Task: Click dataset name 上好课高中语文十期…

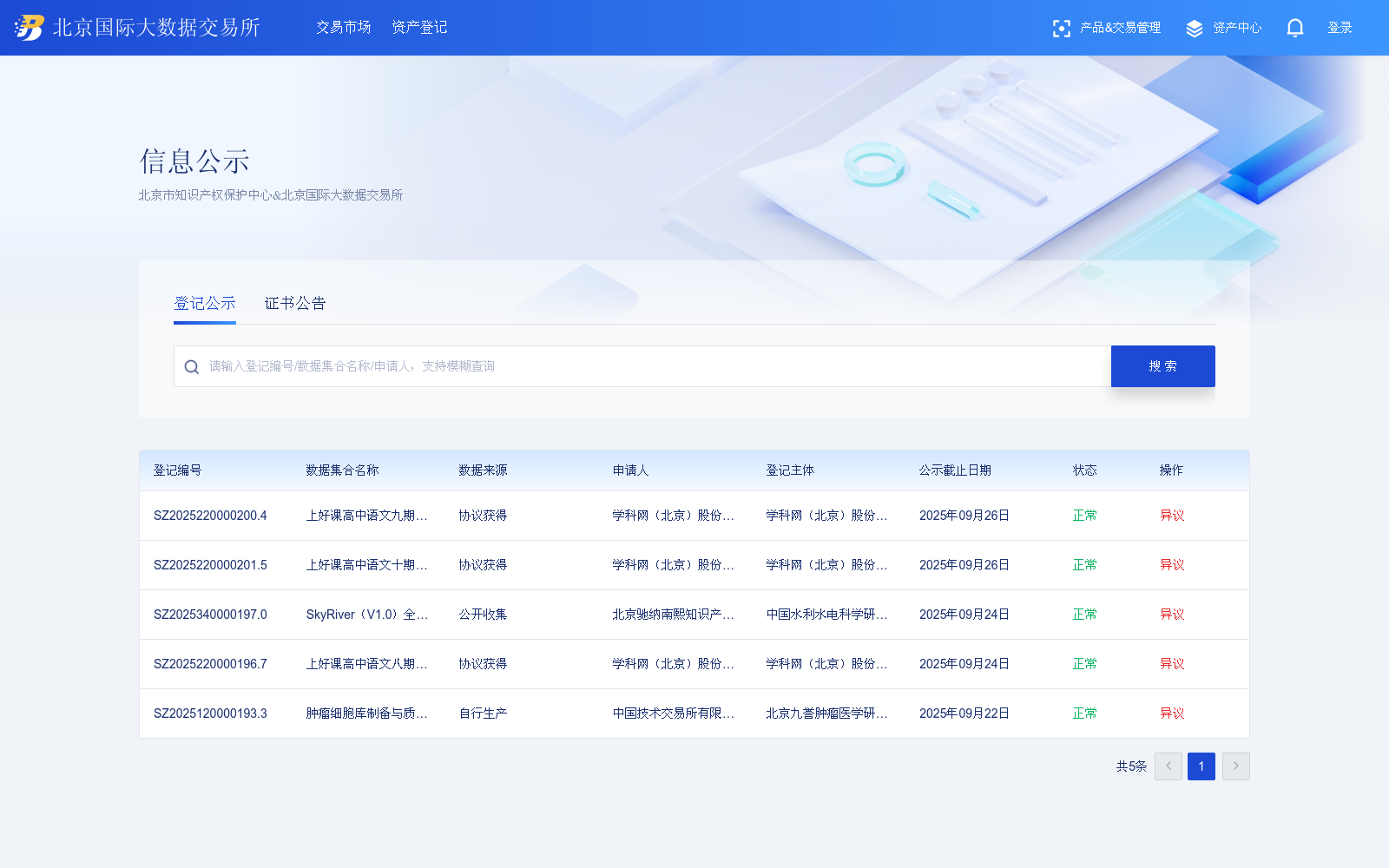Action: 367,565
